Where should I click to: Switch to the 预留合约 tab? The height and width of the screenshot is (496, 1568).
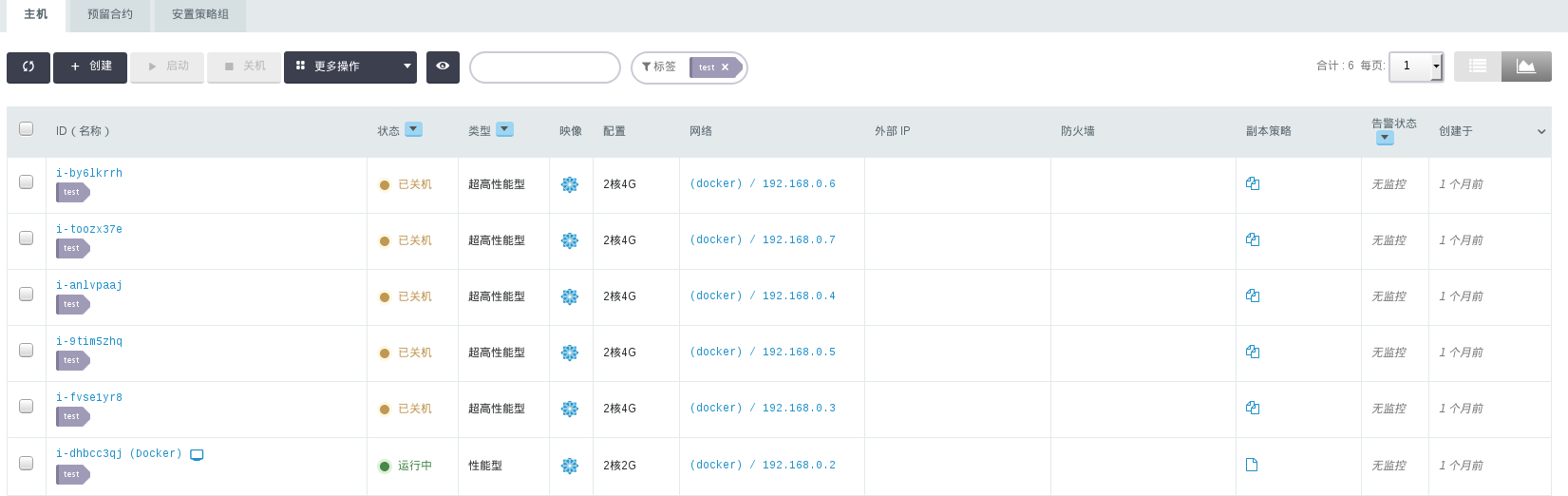pyautogui.click(x=110, y=15)
